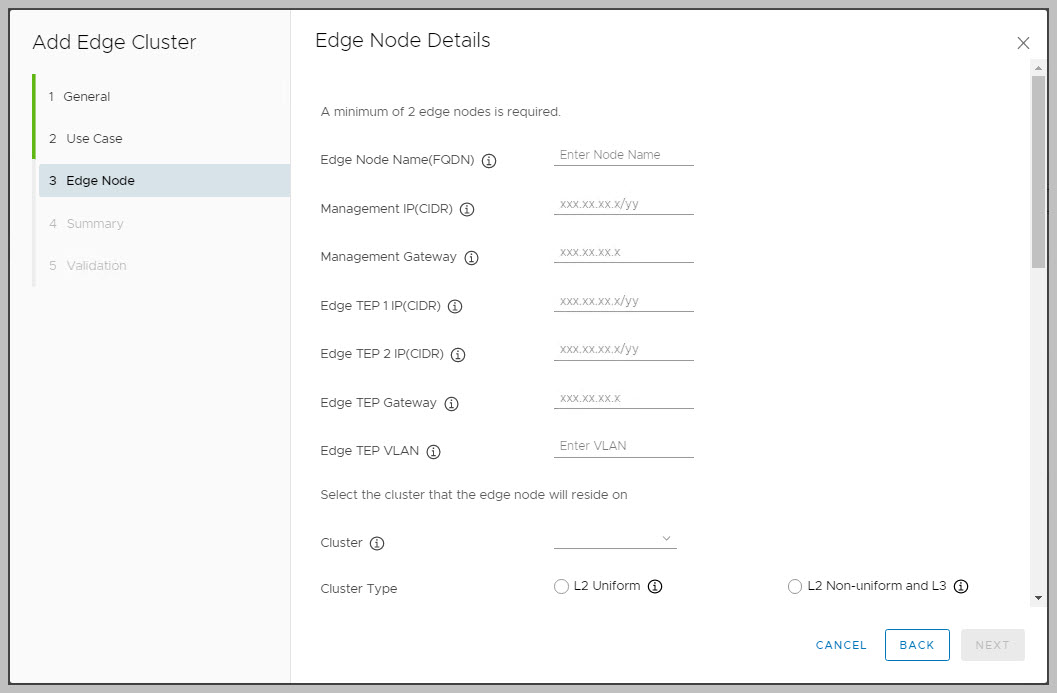Expand the Cluster dropdown
Screen dimensions: 1057x693
click(x=615, y=539)
